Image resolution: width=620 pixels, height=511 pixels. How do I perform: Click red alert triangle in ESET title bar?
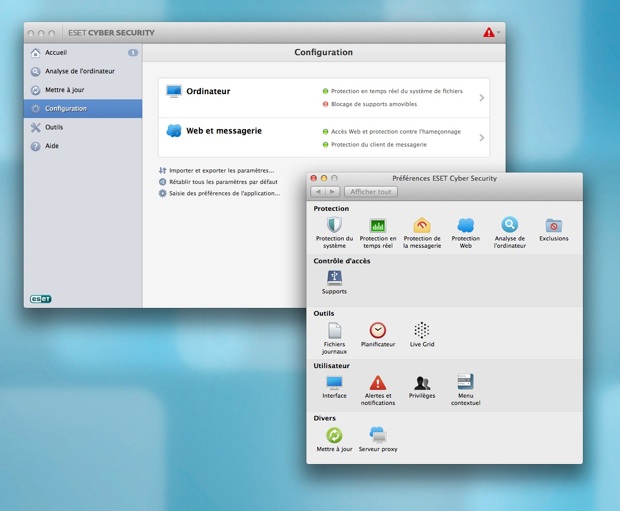click(489, 32)
